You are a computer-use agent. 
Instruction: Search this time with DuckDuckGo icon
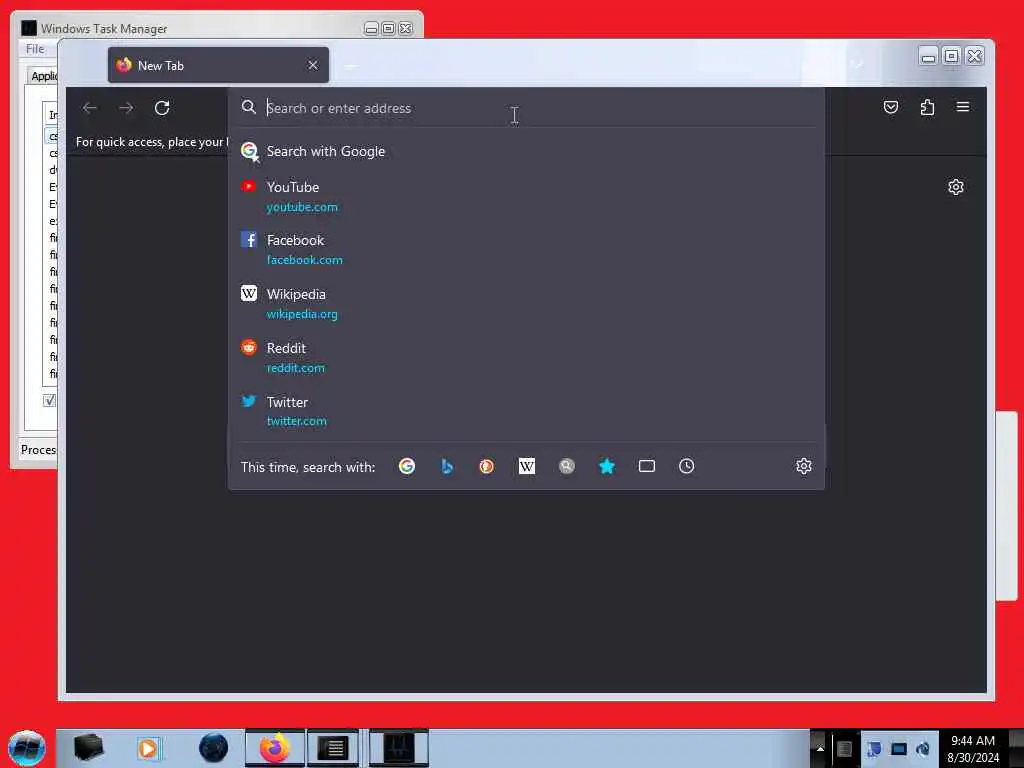487,466
